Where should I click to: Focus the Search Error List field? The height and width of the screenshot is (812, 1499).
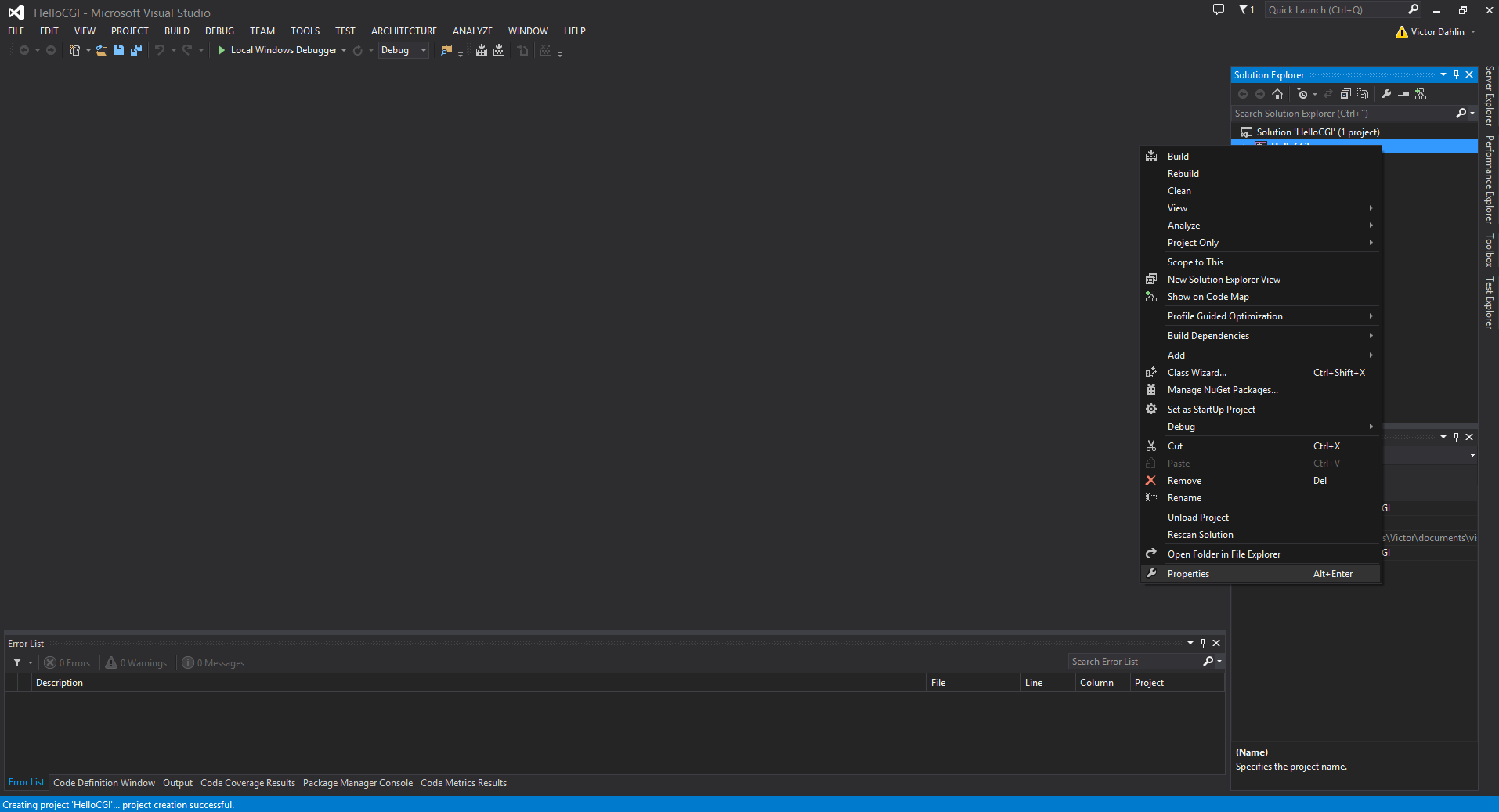pyautogui.click(x=1135, y=662)
